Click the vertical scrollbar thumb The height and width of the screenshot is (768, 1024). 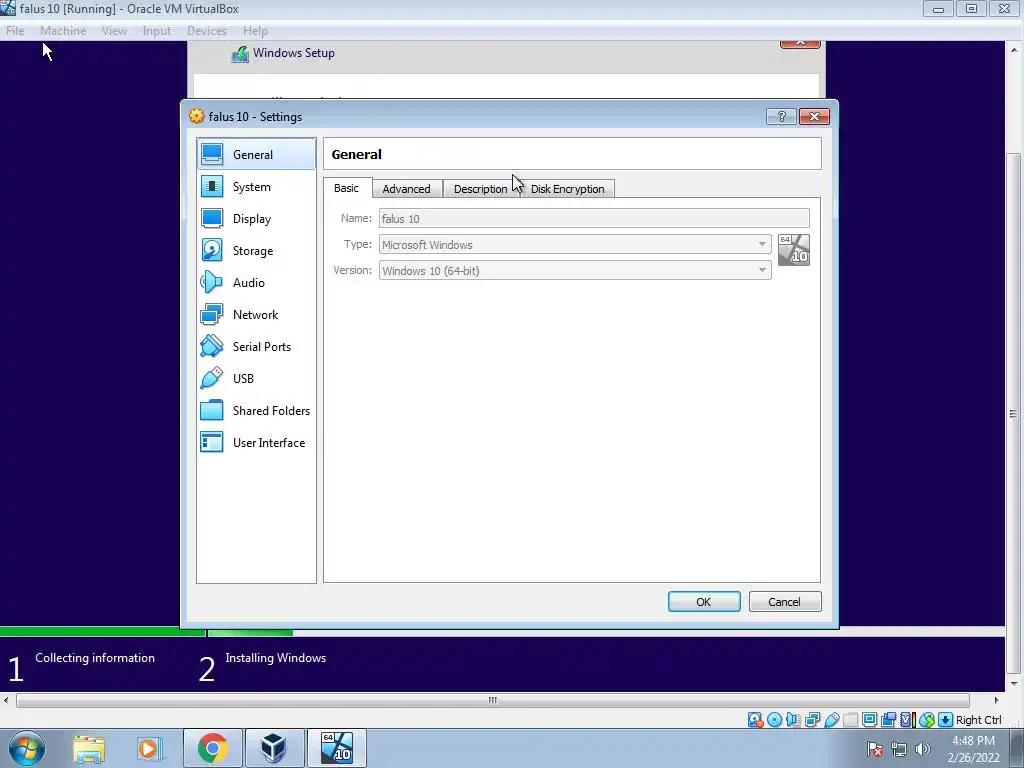pos(1013,413)
